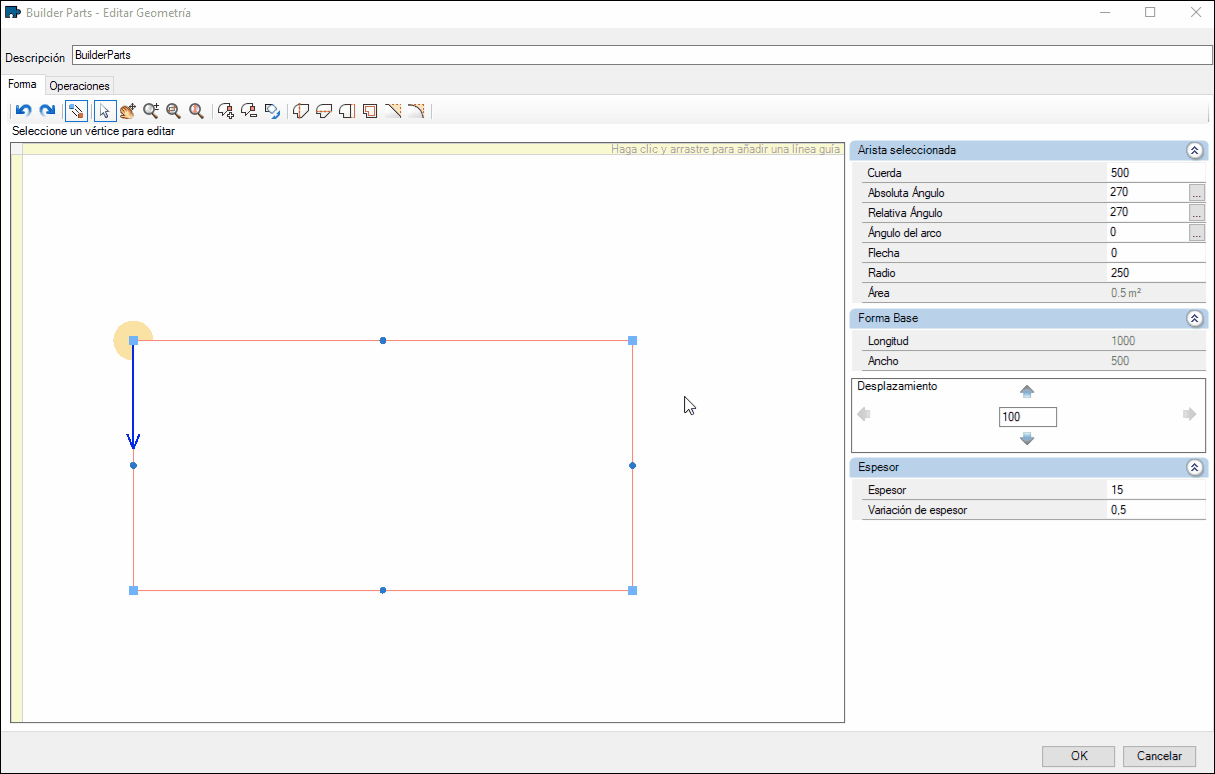The image size is (1215, 774).
Task: Click the add vertex icon
Action: point(226,111)
